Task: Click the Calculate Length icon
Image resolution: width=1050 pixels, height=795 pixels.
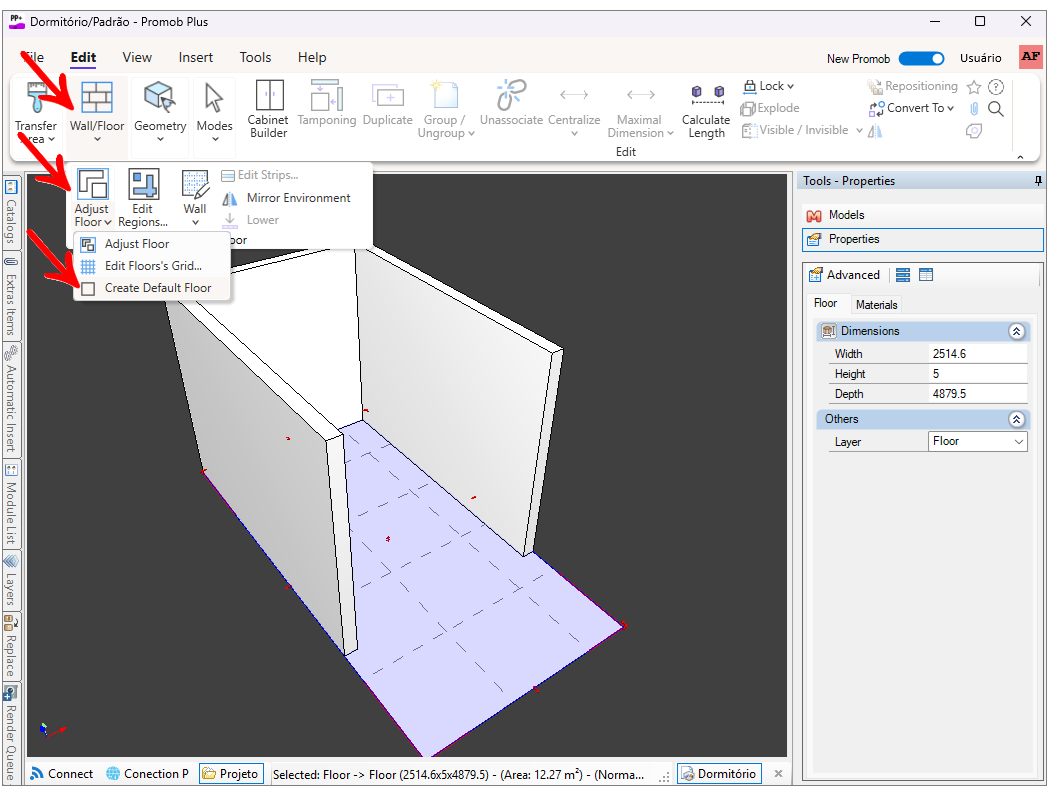Action: pos(706,109)
